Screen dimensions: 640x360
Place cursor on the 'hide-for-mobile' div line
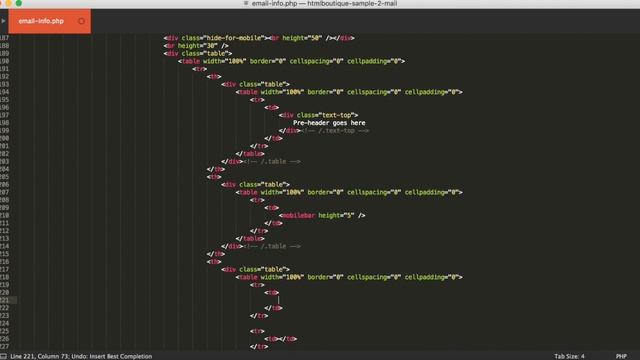pyautogui.click(x=259, y=38)
